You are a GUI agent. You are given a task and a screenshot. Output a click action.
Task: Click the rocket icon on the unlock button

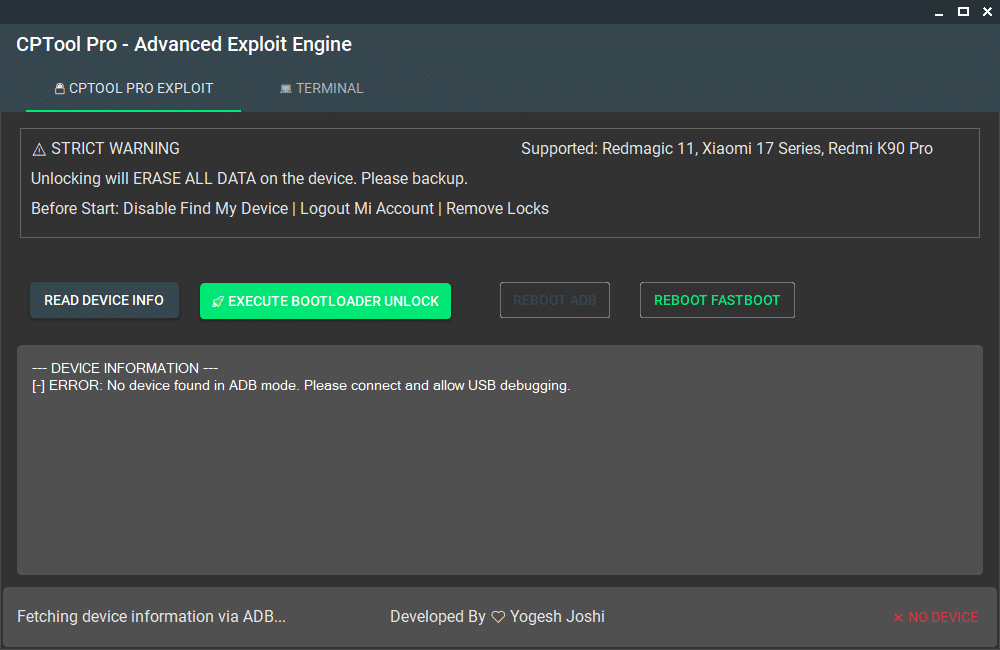click(x=218, y=302)
